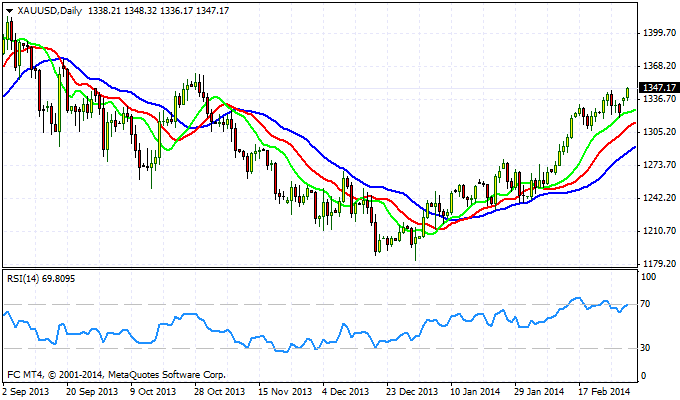Click the 15 Nov 2013 date label
The height and width of the screenshot is (400, 680).
point(285,391)
